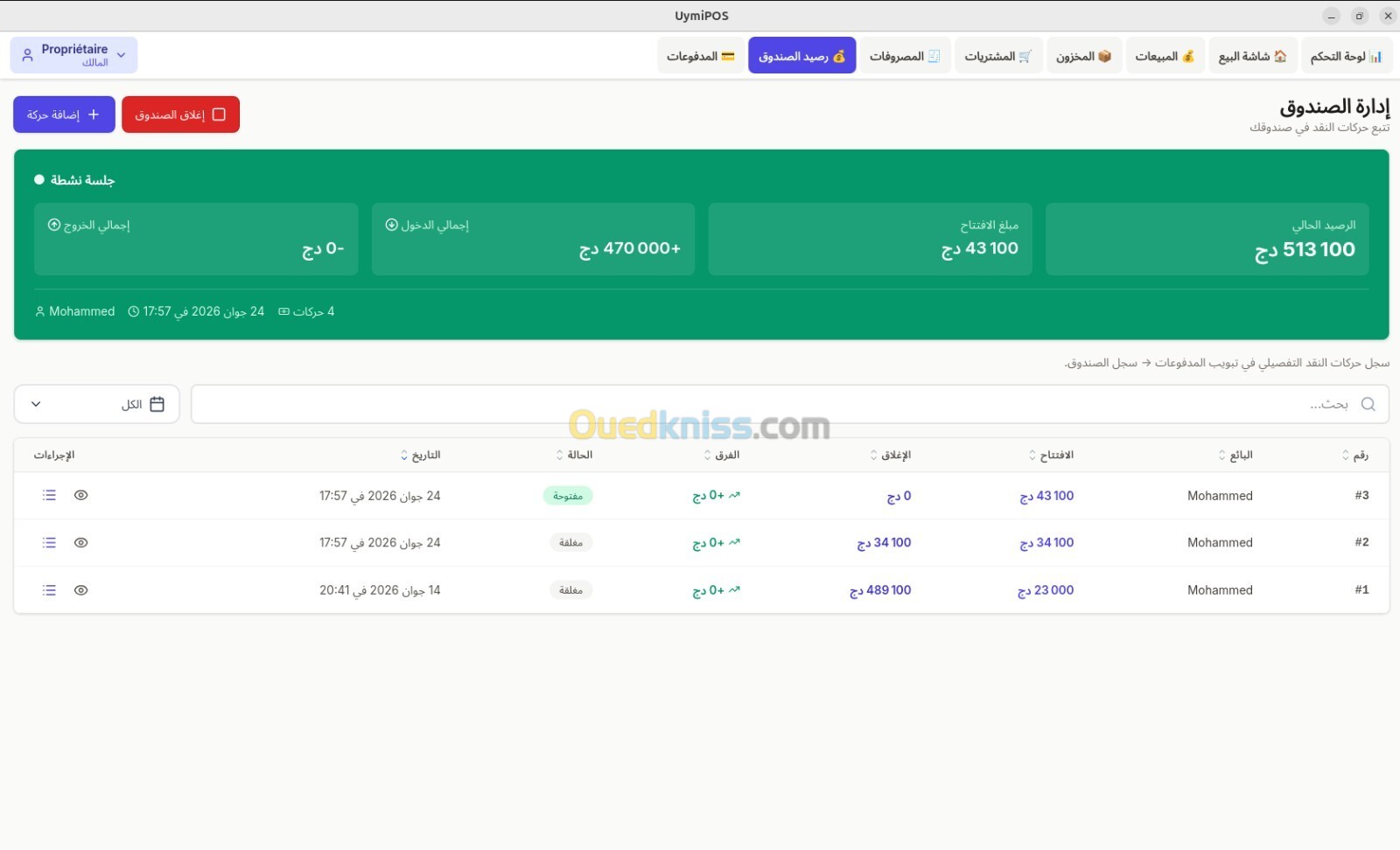
Task: Sort by the التاريخ date column
Action: tap(420, 455)
